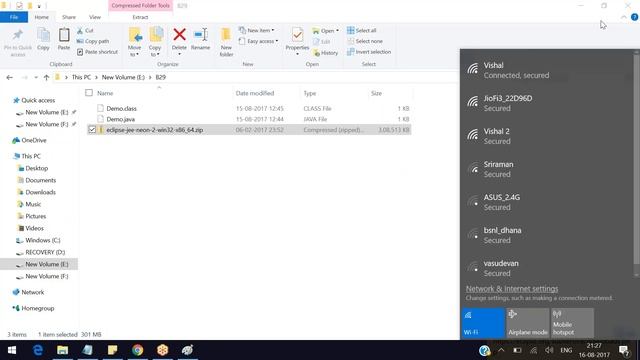This screenshot has width=640, height=360.
Task: Click the Copy button in Clipboard group
Action: 43,40
